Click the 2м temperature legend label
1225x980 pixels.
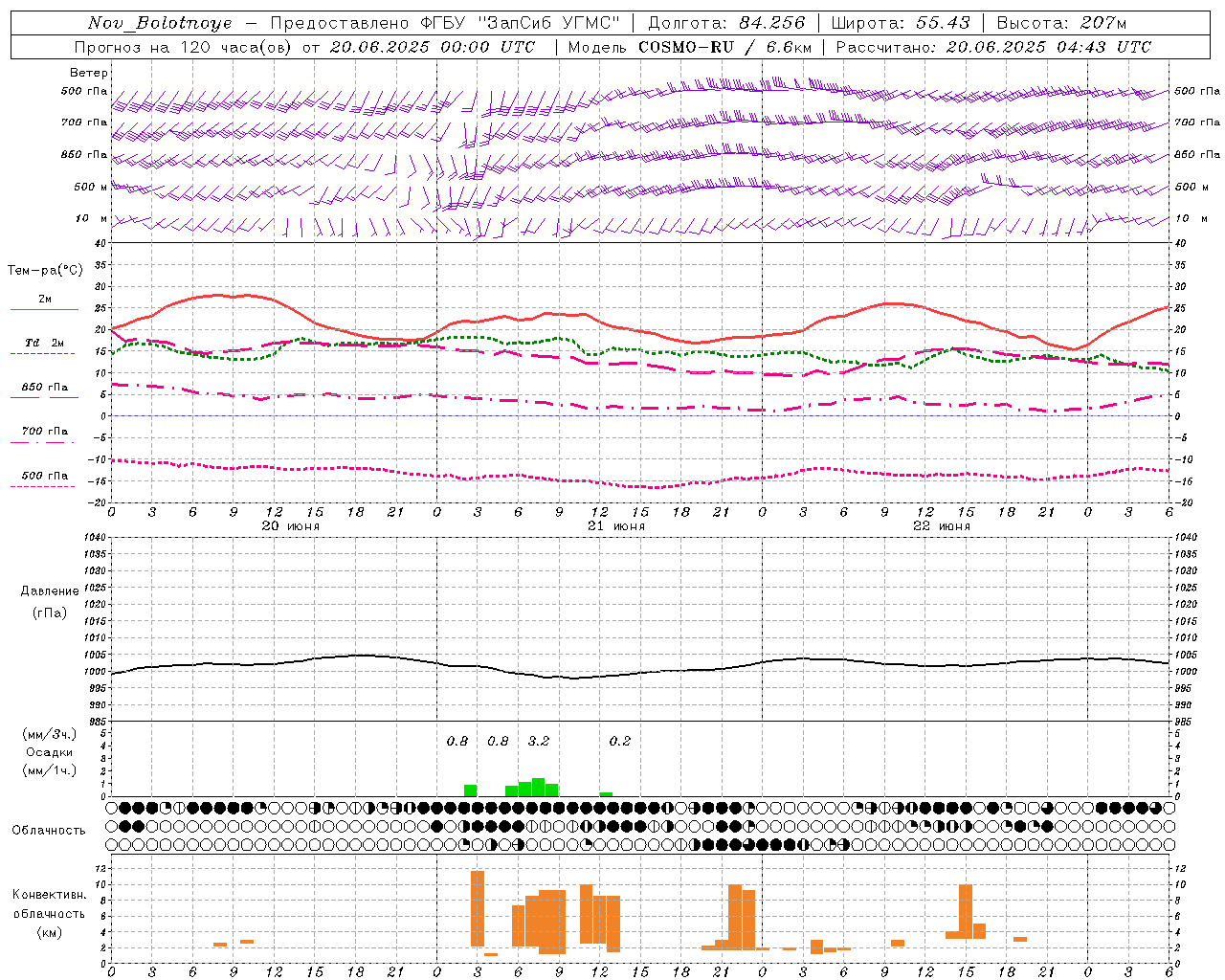45,299
